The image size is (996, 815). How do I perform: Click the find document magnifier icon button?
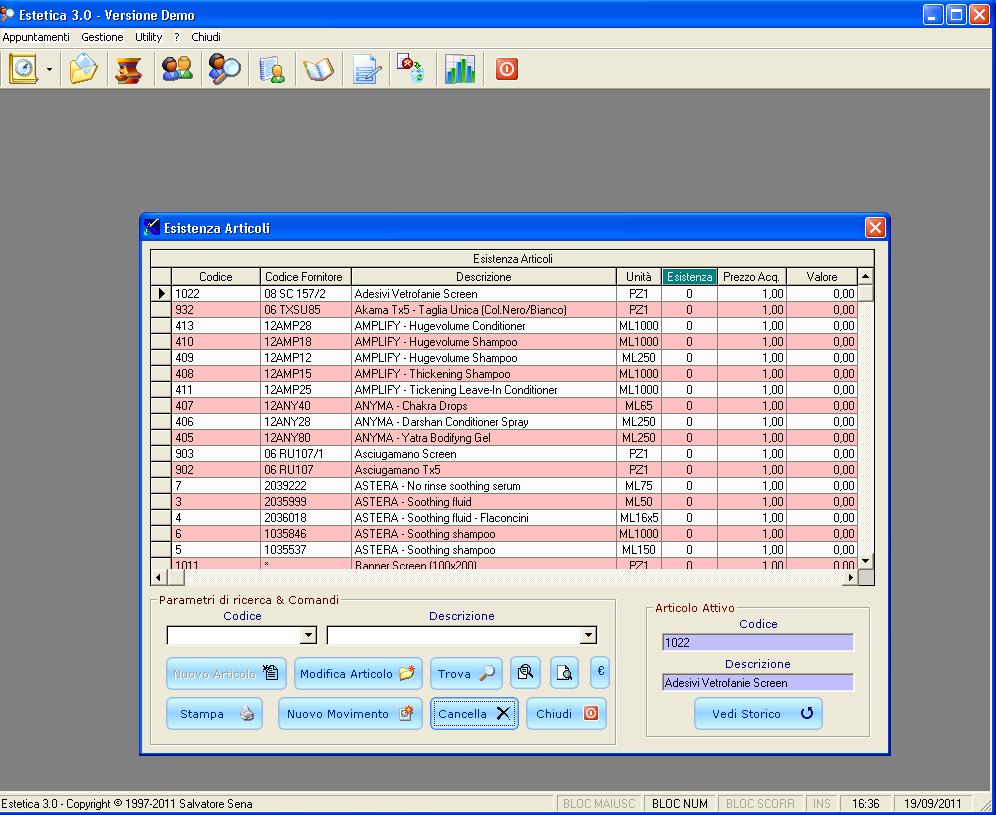tap(525, 673)
